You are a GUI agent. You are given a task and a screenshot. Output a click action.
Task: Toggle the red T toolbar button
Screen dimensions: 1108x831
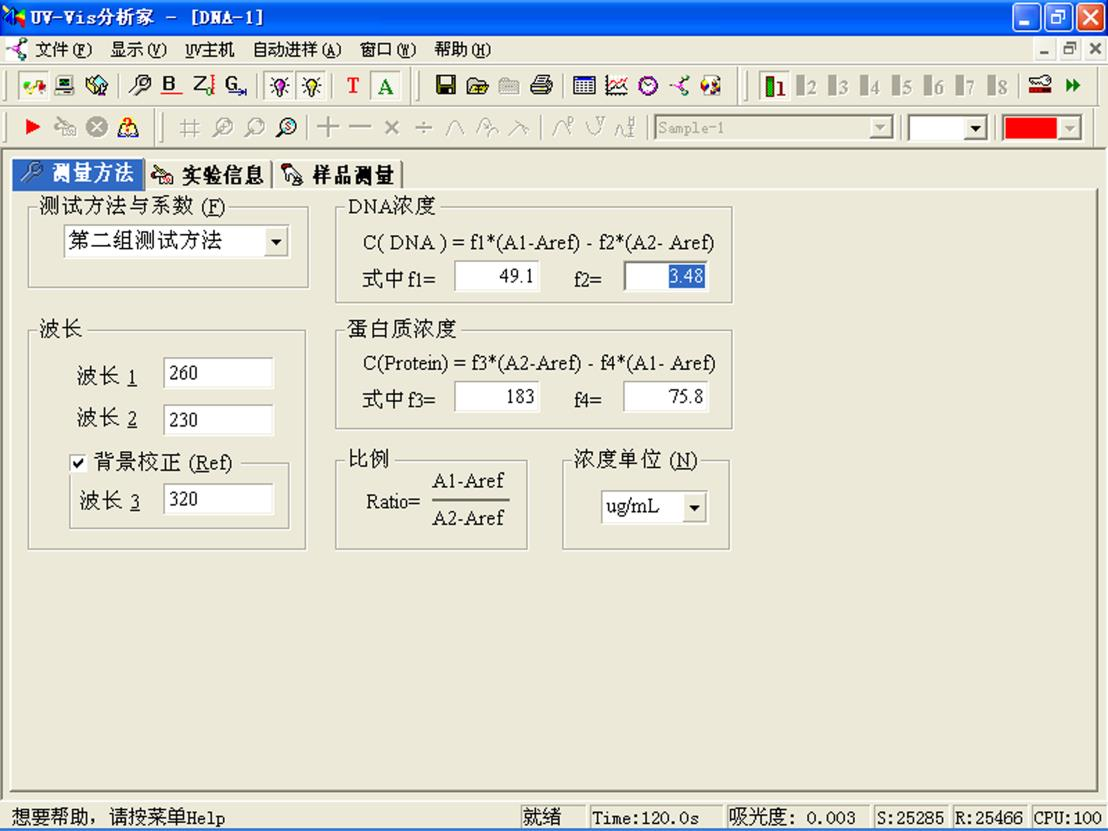tap(352, 86)
